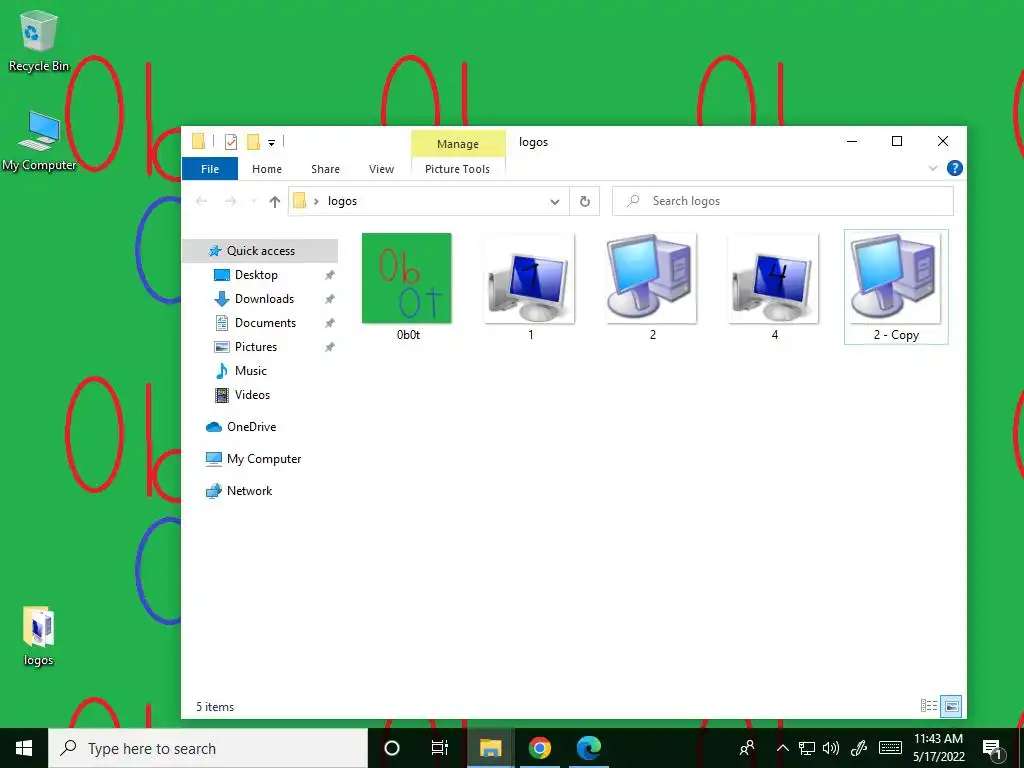Open the volume control tray icon
Screen dimensions: 1024x768
tap(831, 748)
